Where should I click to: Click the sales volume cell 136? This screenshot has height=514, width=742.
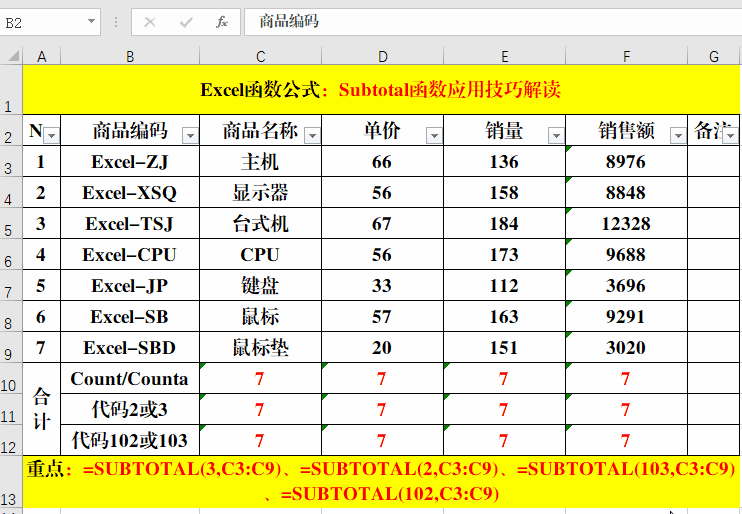[x=504, y=161]
